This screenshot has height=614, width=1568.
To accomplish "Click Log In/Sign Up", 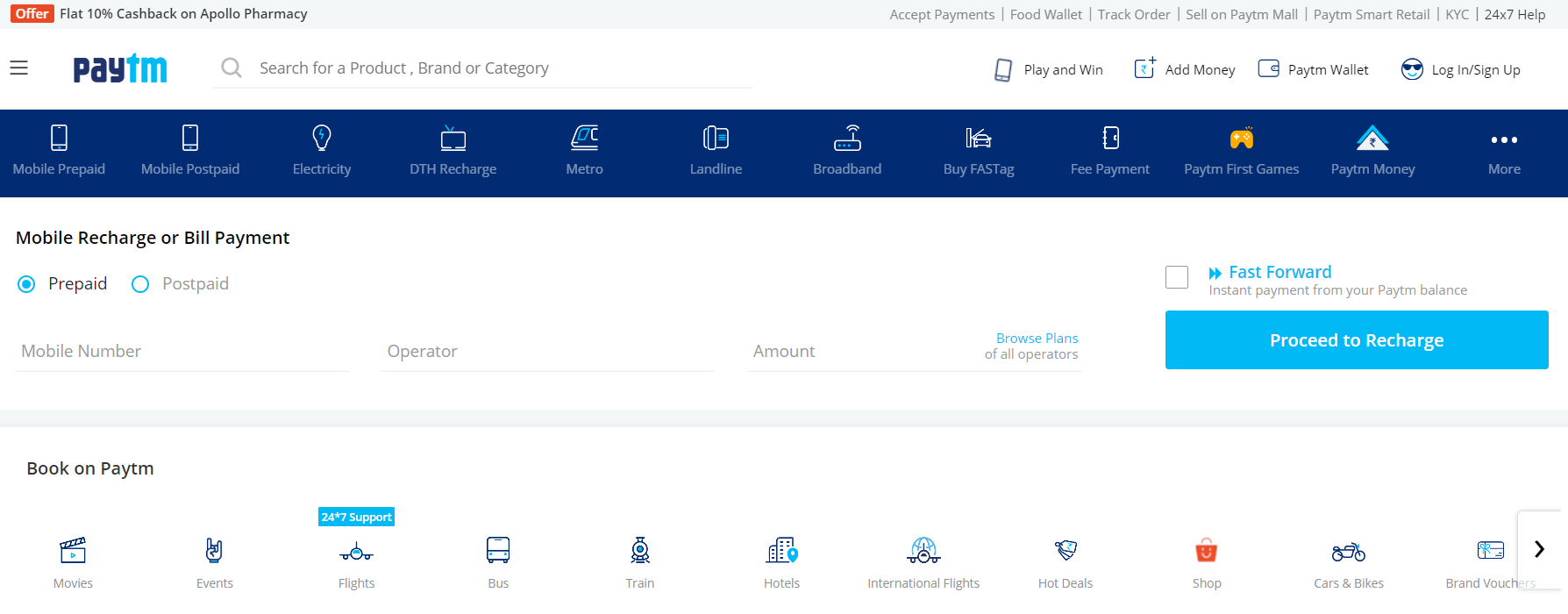I will click(1461, 69).
